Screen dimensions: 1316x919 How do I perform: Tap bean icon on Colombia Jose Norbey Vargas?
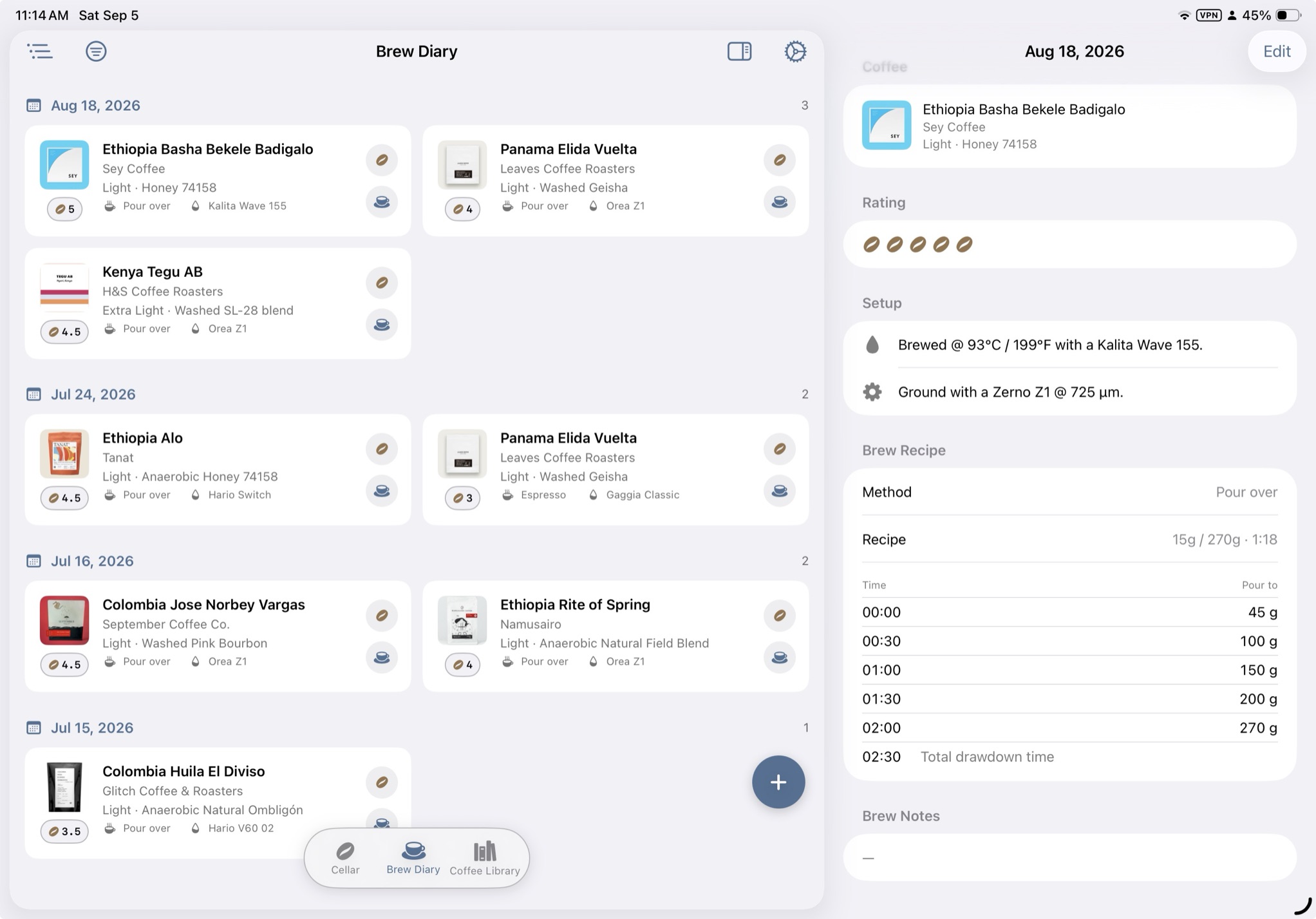[382, 616]
